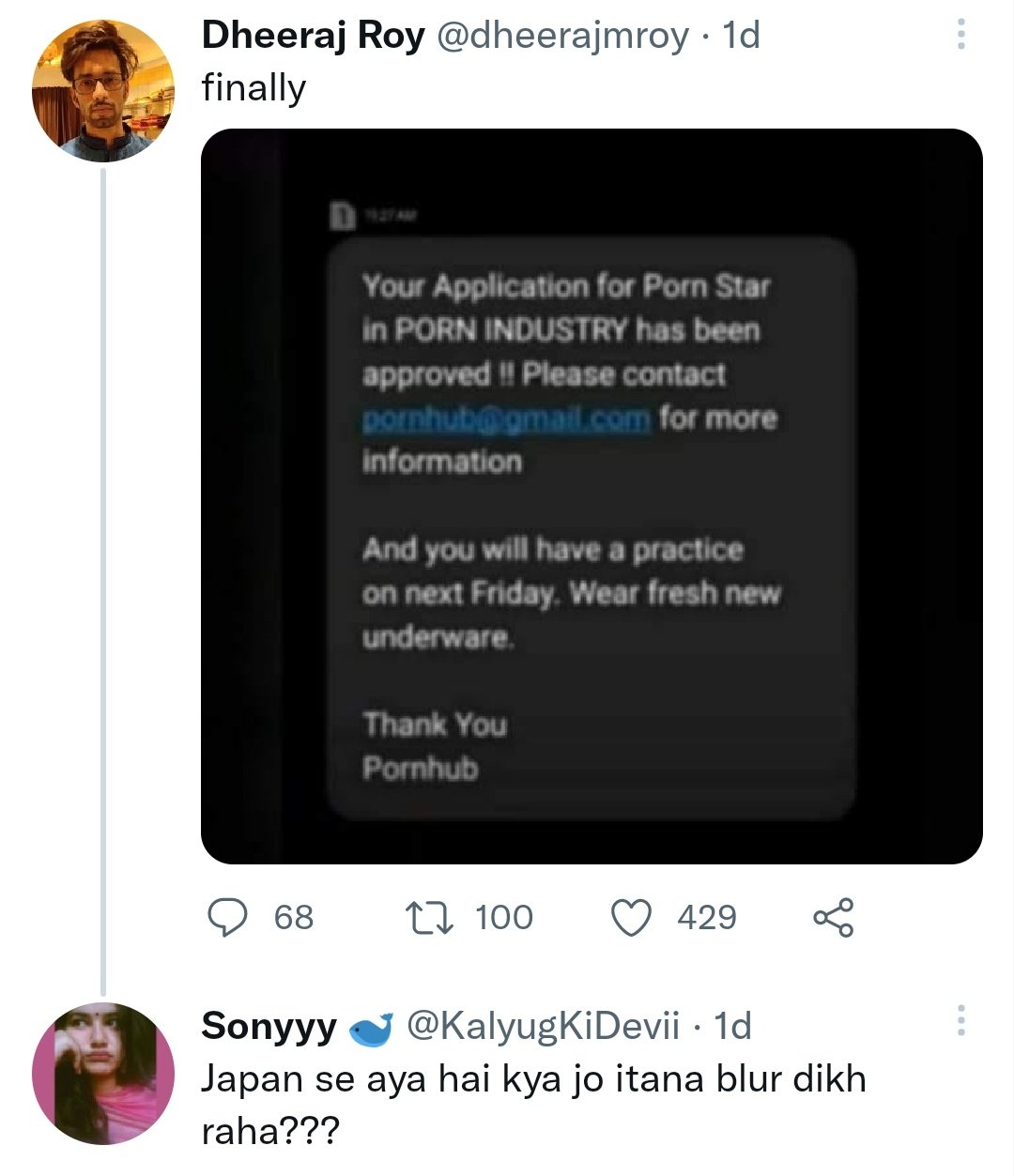Visit the @KalyugKiDevii handle

click(x=542, y=1027)
